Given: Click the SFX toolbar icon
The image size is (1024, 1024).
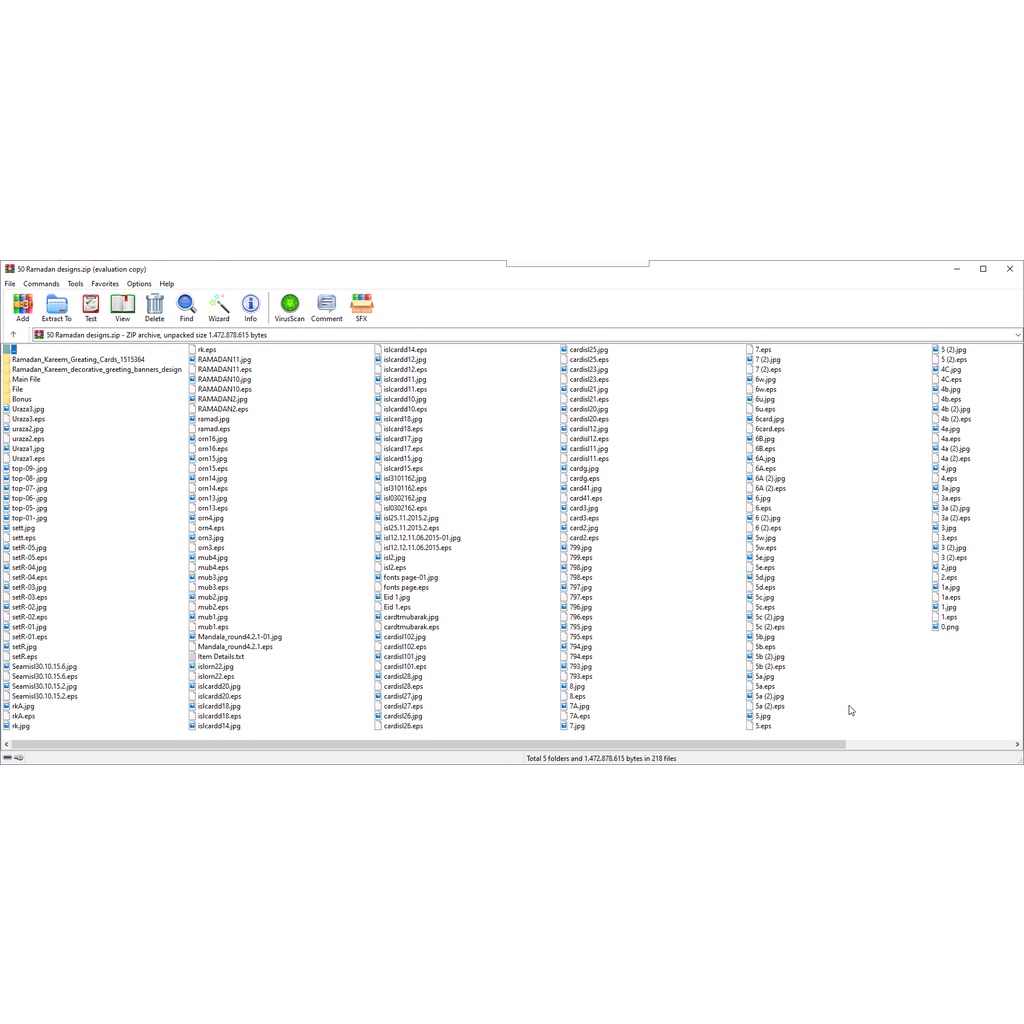Looking at the screenshot, I should coord(361,307).
